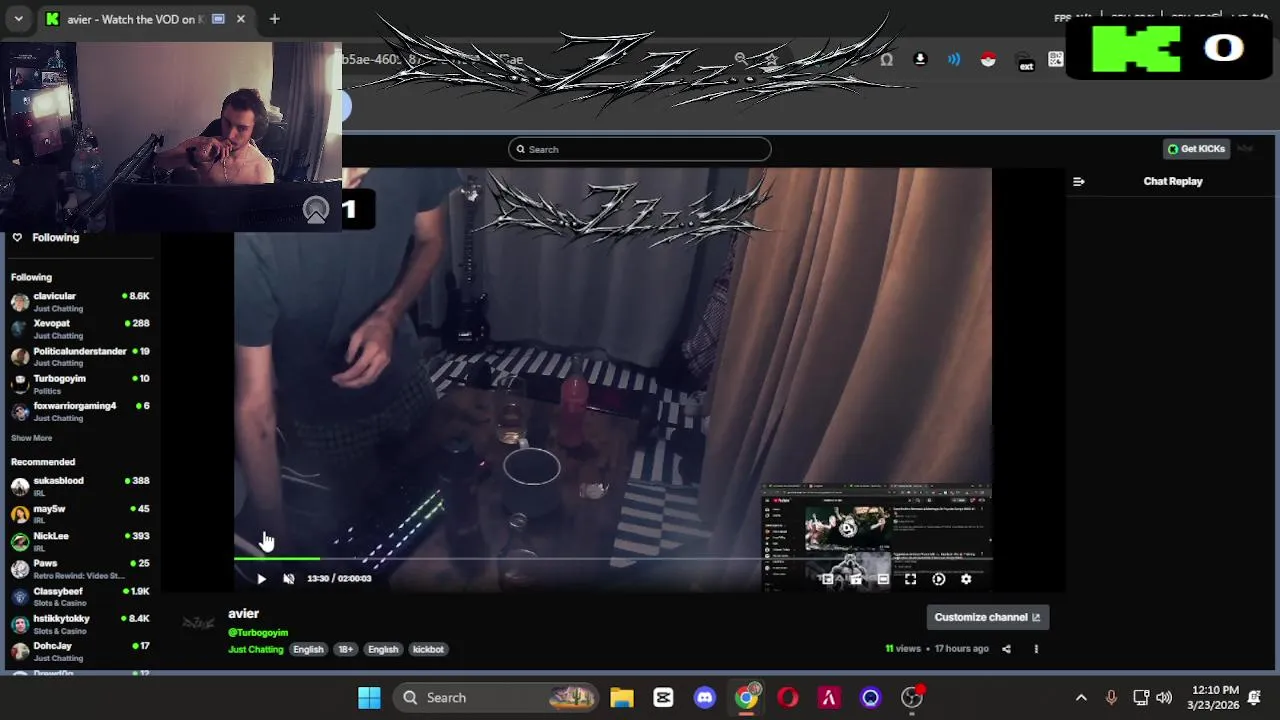Image resolution: width=1280 pixels, height=720 pixels.
Task: Toggle picture-in-picture mini player icon
Action: pos(828,578)
